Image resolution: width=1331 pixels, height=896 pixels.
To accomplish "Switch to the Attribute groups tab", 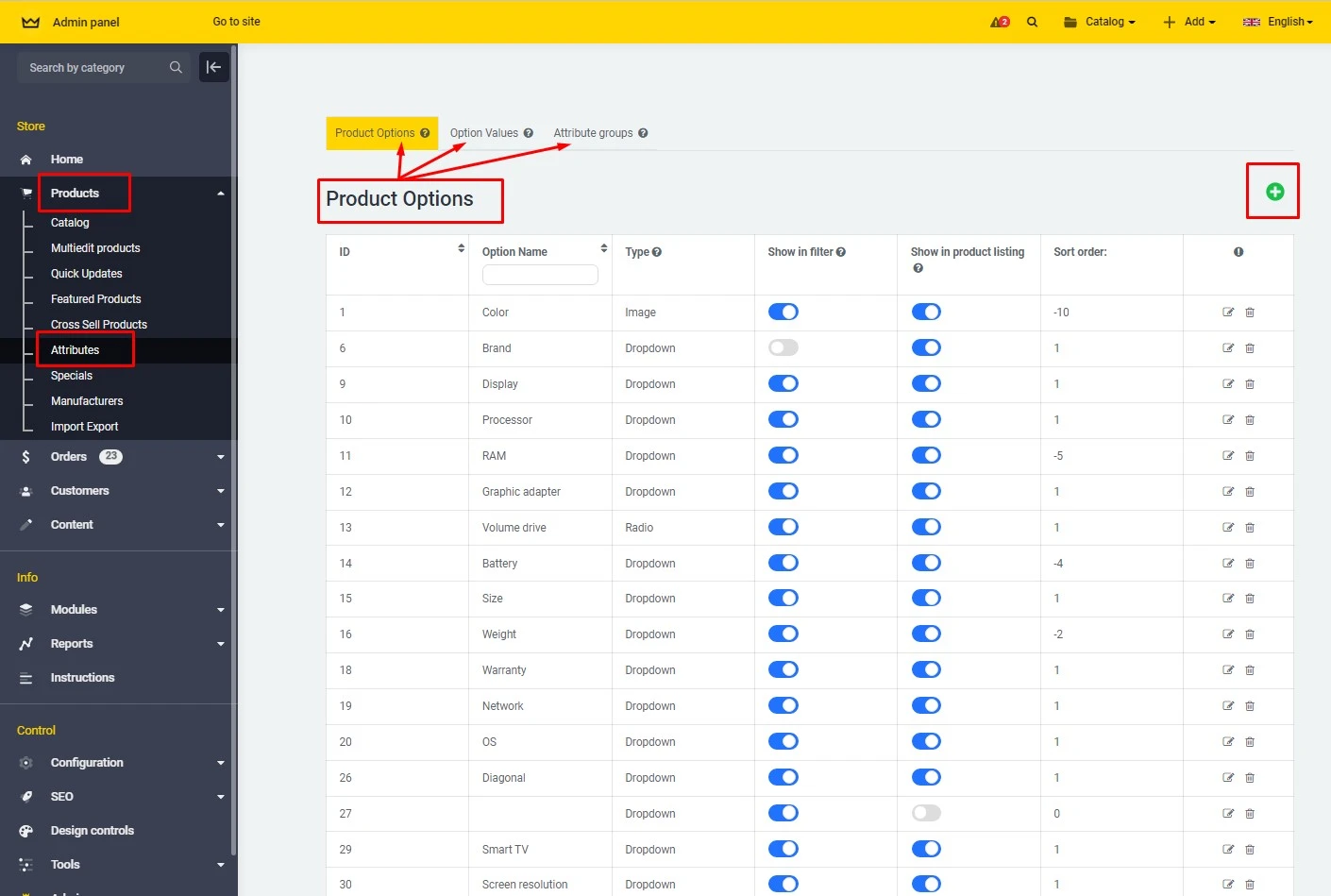I will pos(592,132).
